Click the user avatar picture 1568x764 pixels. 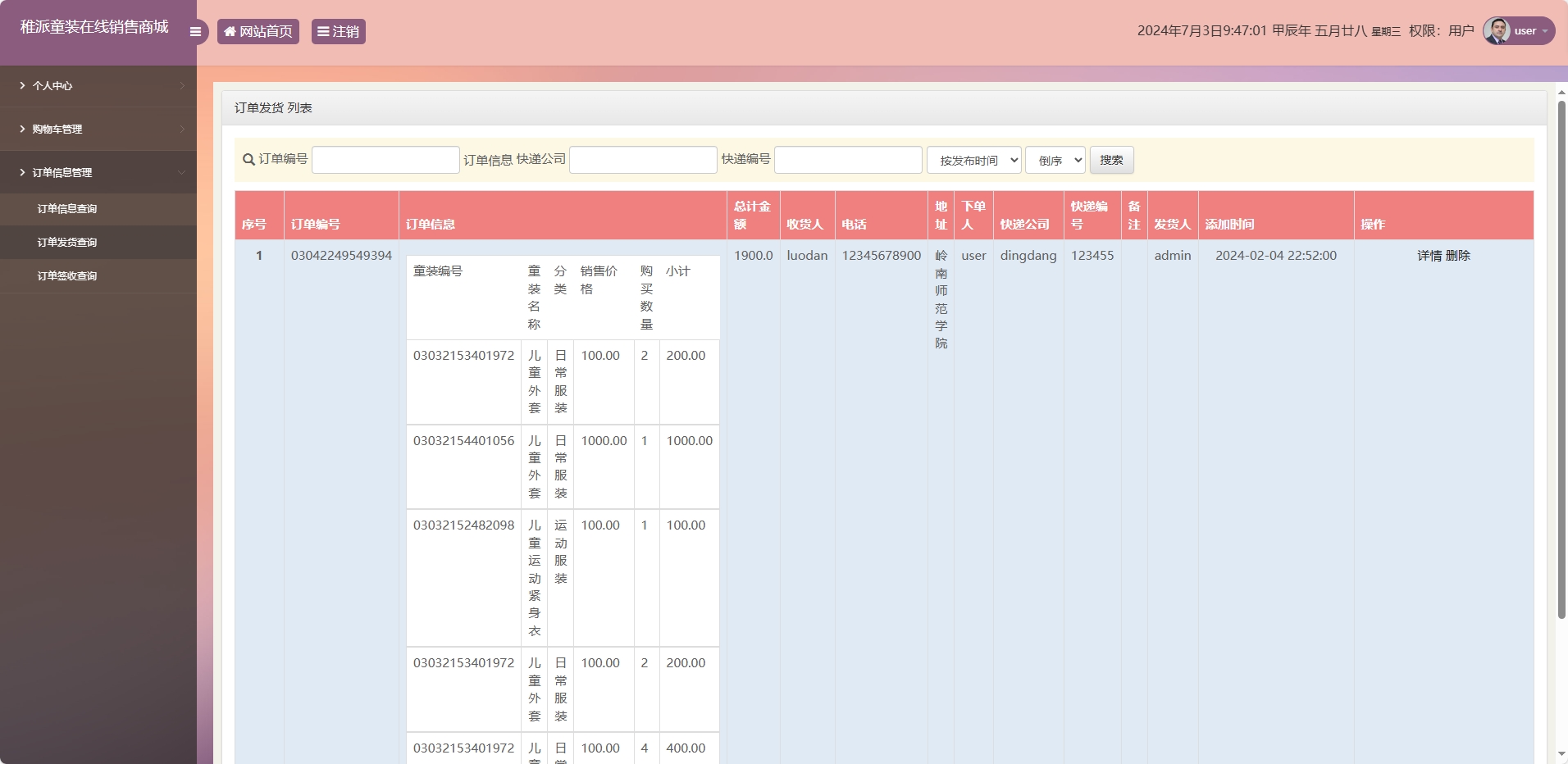click(x=1498, y=30)
